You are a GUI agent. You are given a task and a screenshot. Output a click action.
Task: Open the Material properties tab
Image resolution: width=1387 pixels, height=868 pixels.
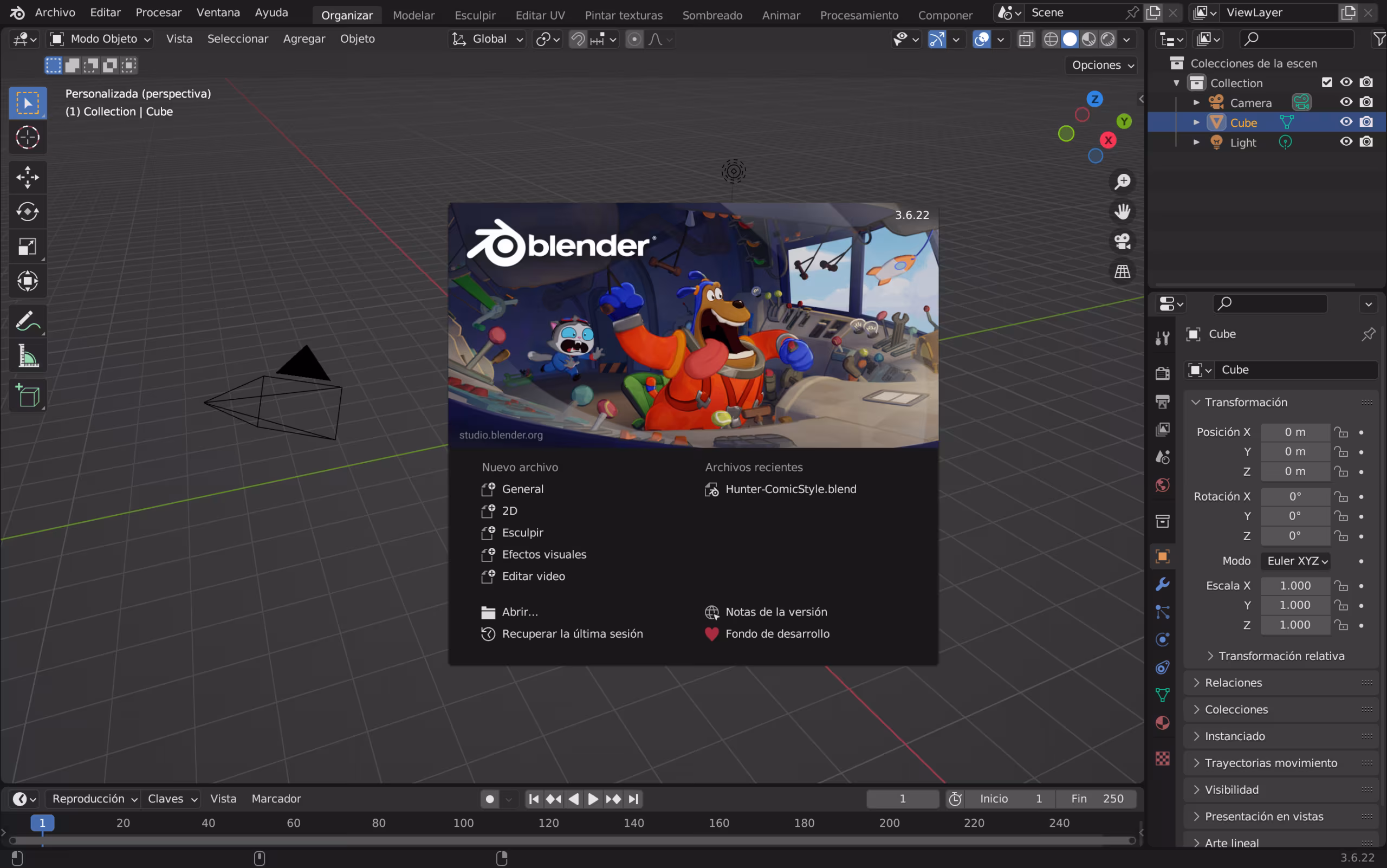click(x=1163, y=723)
